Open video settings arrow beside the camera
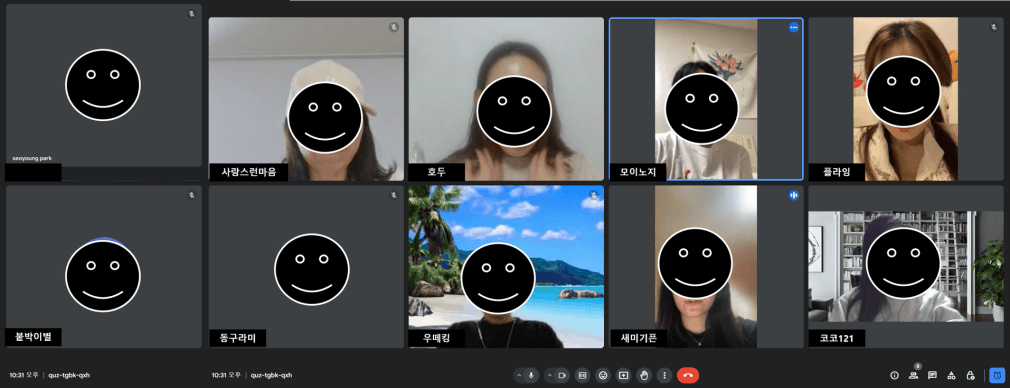 pos(549,375)
